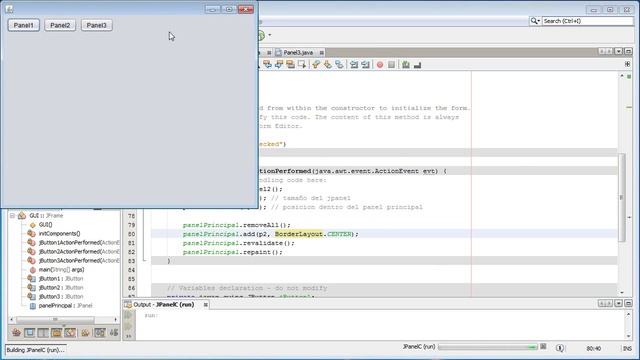
Task: Toggle sort by name navigator filter
Action: 100,333
